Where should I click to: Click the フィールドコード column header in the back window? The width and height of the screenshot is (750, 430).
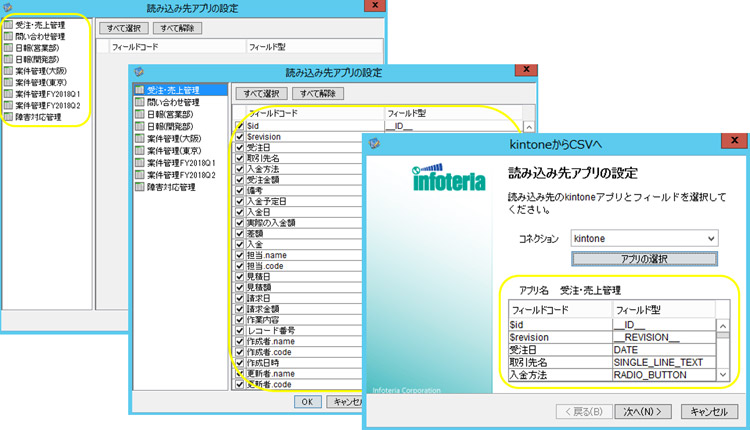tap(177, 47)
